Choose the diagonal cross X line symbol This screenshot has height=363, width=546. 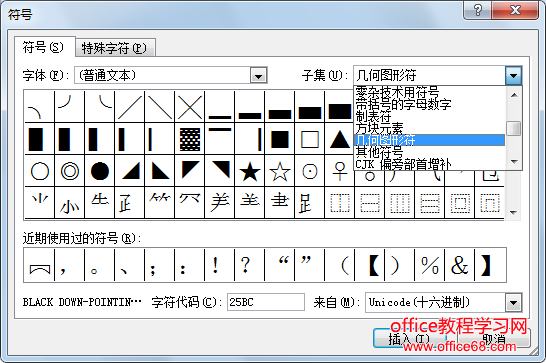click(x=190, y=107)
